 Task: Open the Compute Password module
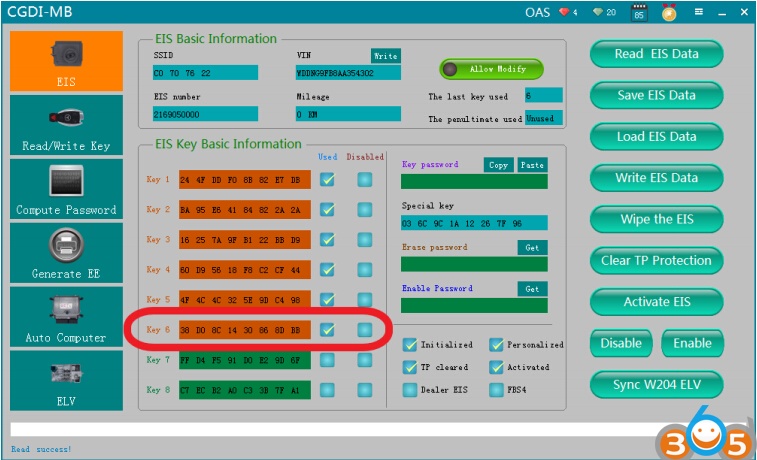click(66, 189)
